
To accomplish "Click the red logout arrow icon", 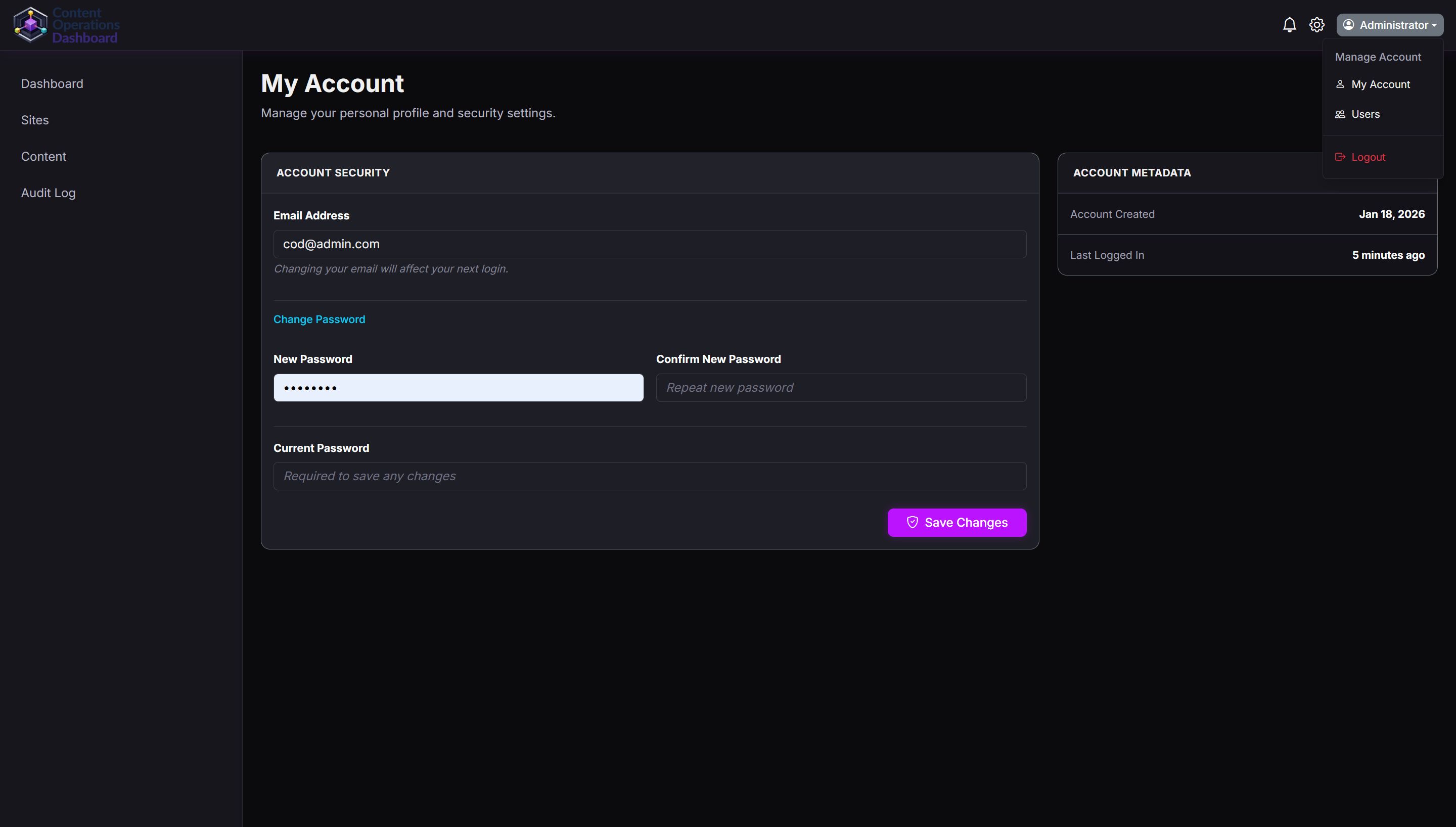I will (x=1340, y=157).
